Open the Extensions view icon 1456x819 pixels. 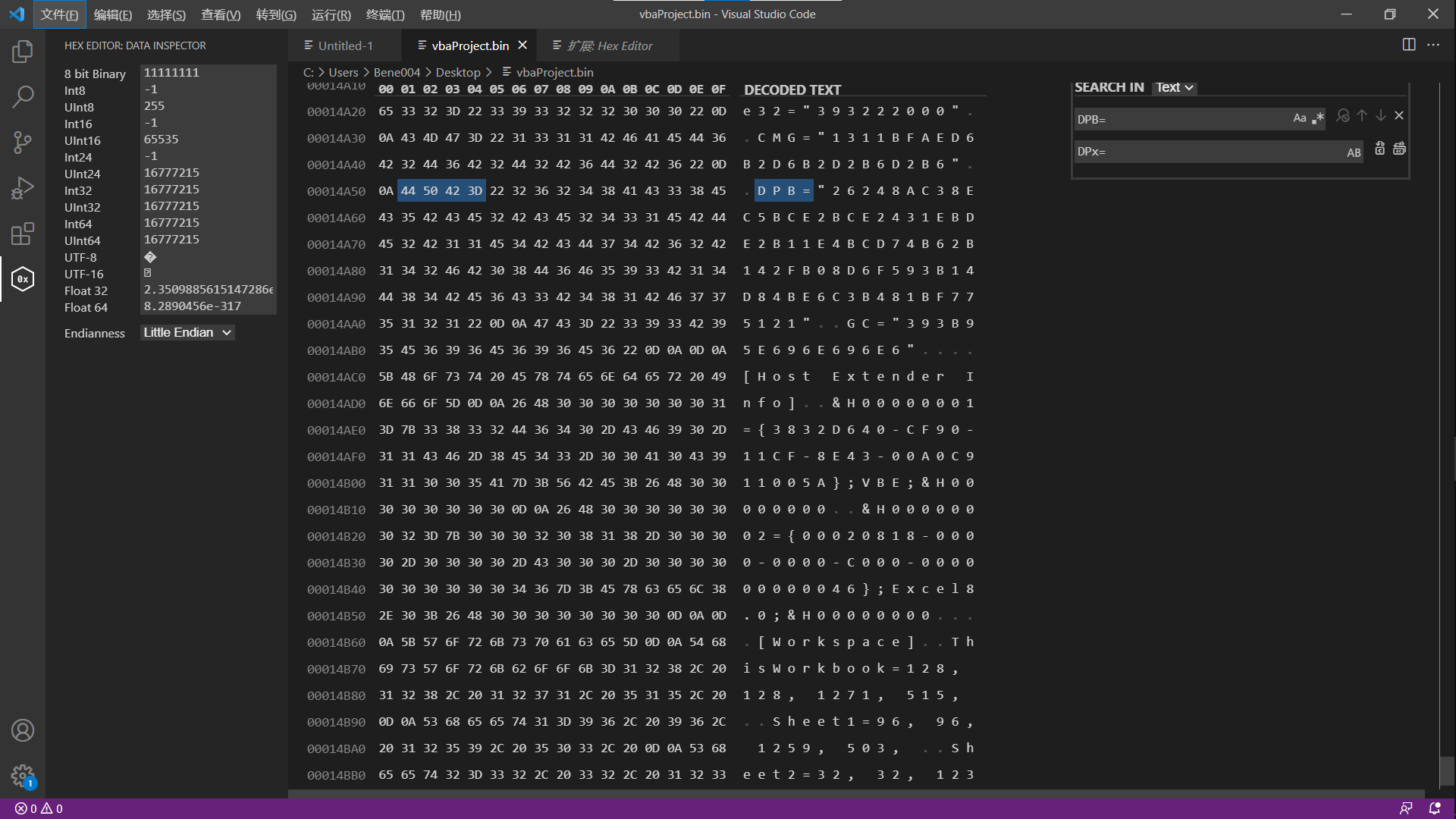click(23, 234)
